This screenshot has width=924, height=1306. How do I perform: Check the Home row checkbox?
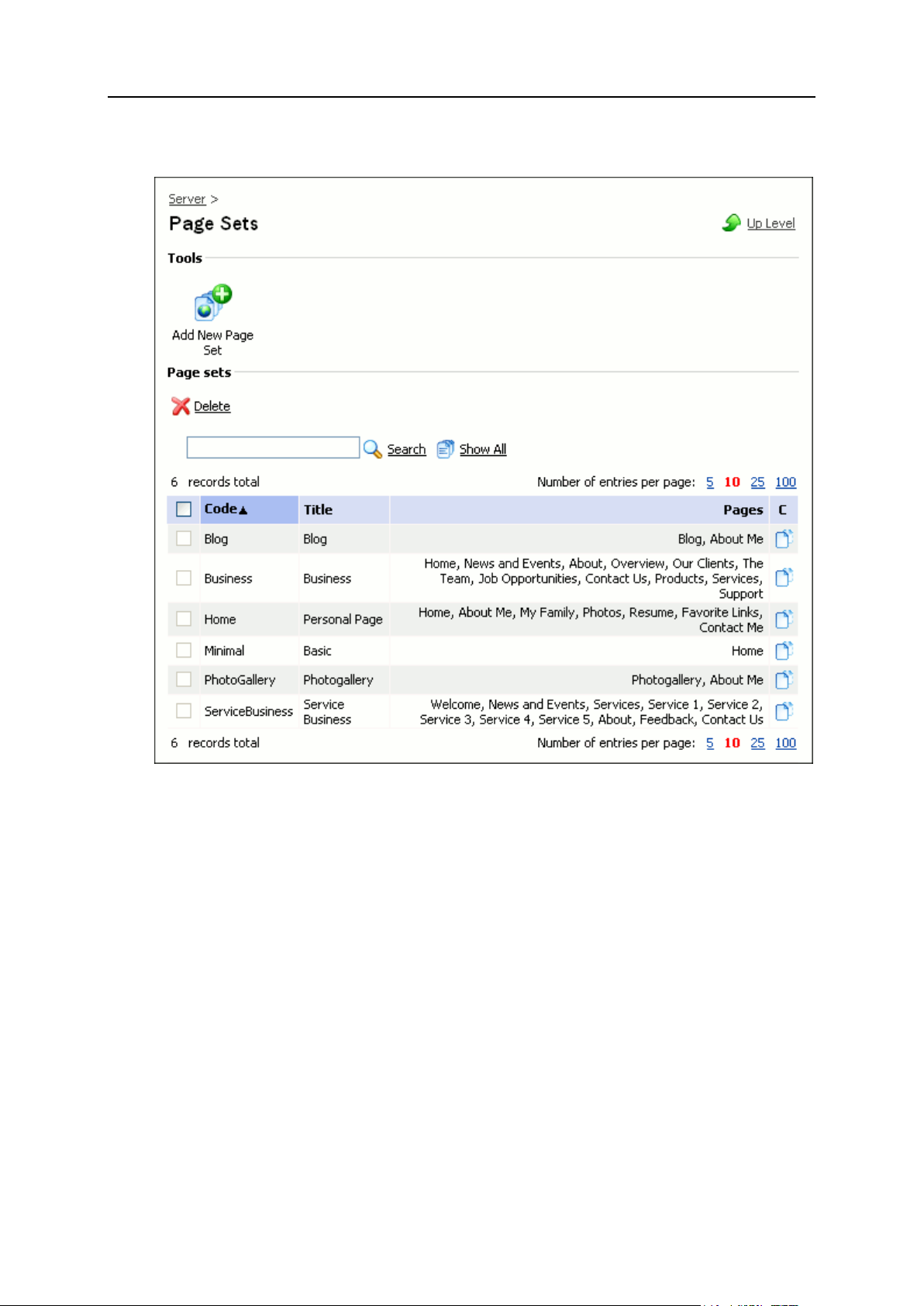184,618
